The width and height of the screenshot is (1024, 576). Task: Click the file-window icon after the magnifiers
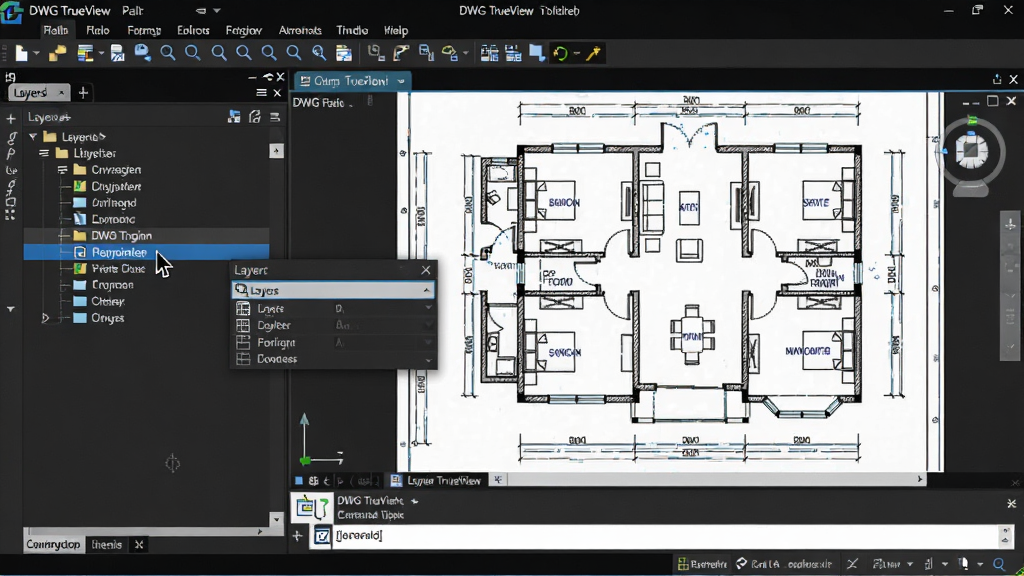344,53
